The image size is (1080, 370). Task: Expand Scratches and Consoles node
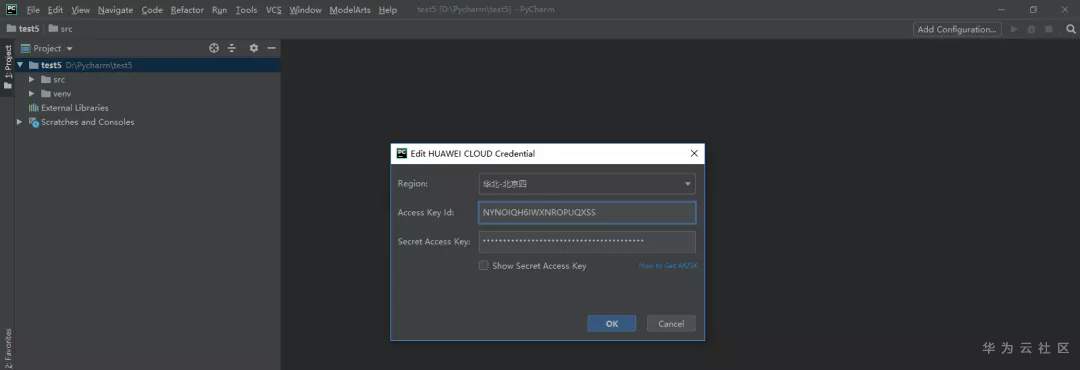tap(20, 122)
